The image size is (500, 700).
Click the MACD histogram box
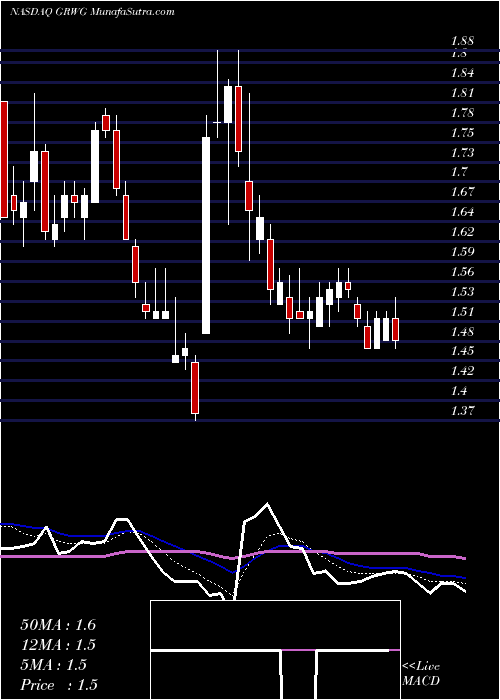(x=275, y=650)
